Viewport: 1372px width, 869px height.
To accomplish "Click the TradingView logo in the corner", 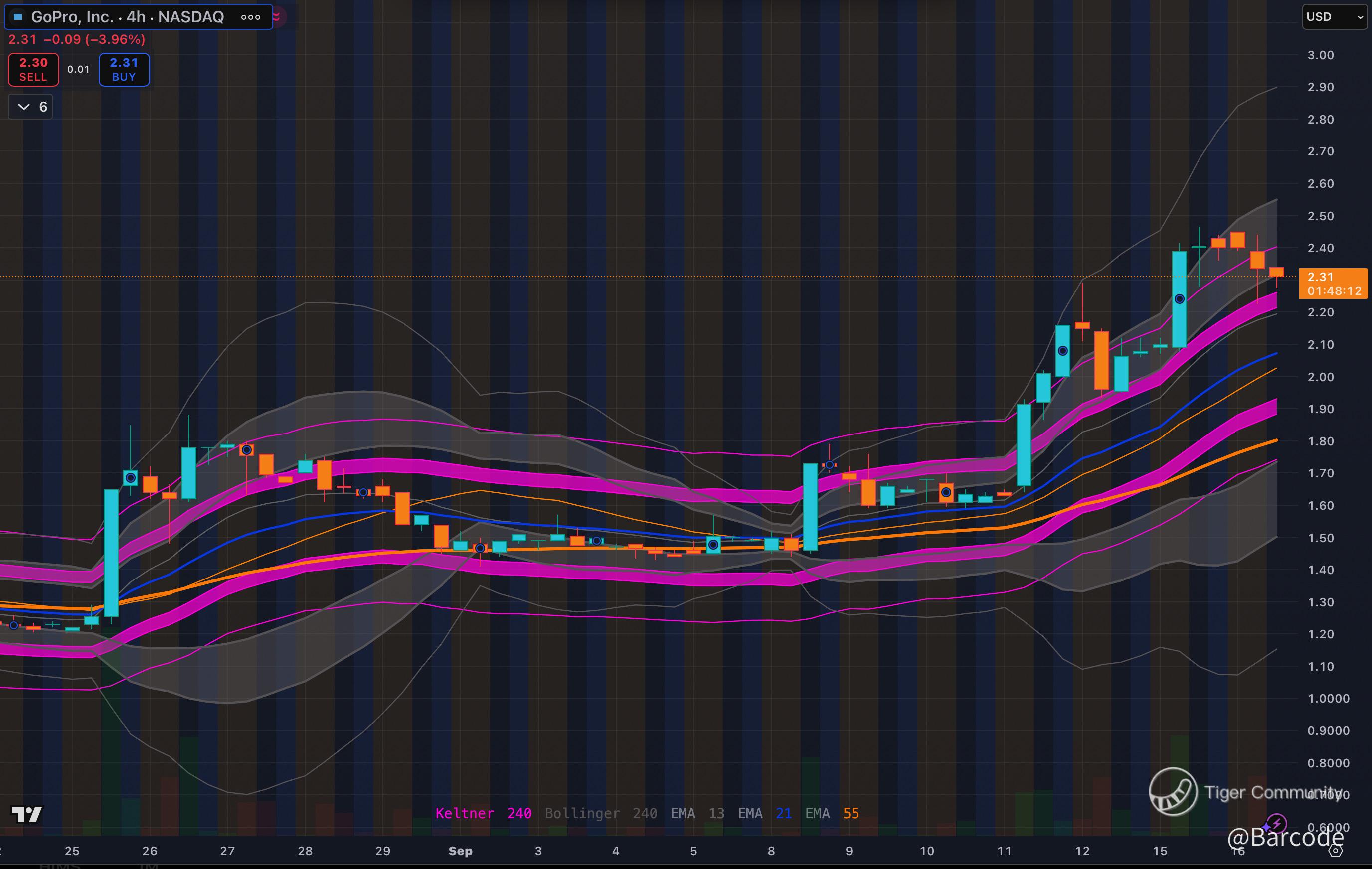I will click(26, 814).
